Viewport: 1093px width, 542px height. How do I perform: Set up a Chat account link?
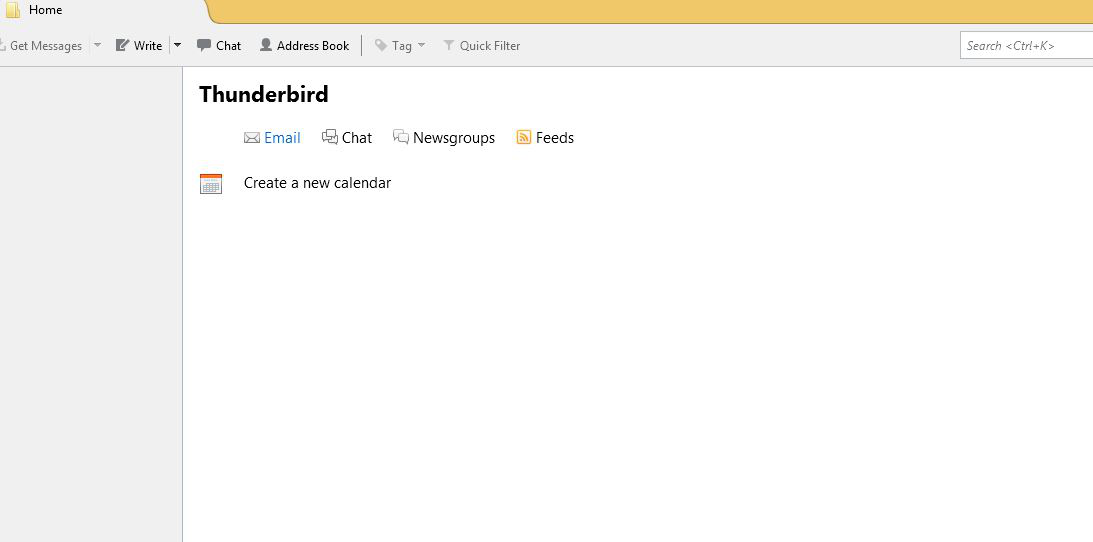pos(357,138)
